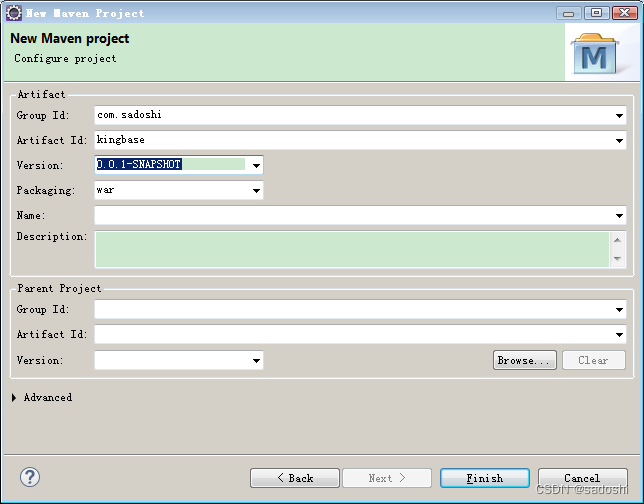Open the Artifact Id kingbase dropdown arrow
Image resolution: width=644 pixels, height=504 pixels.
[619, 140]
